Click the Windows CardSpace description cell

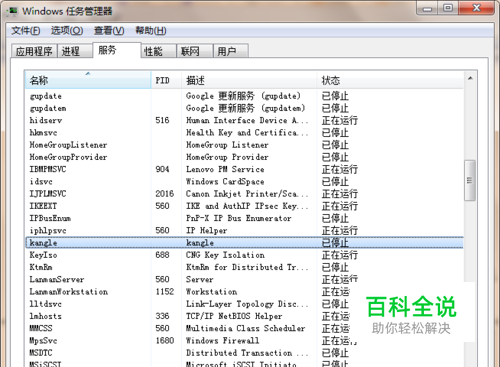(225, 182)
